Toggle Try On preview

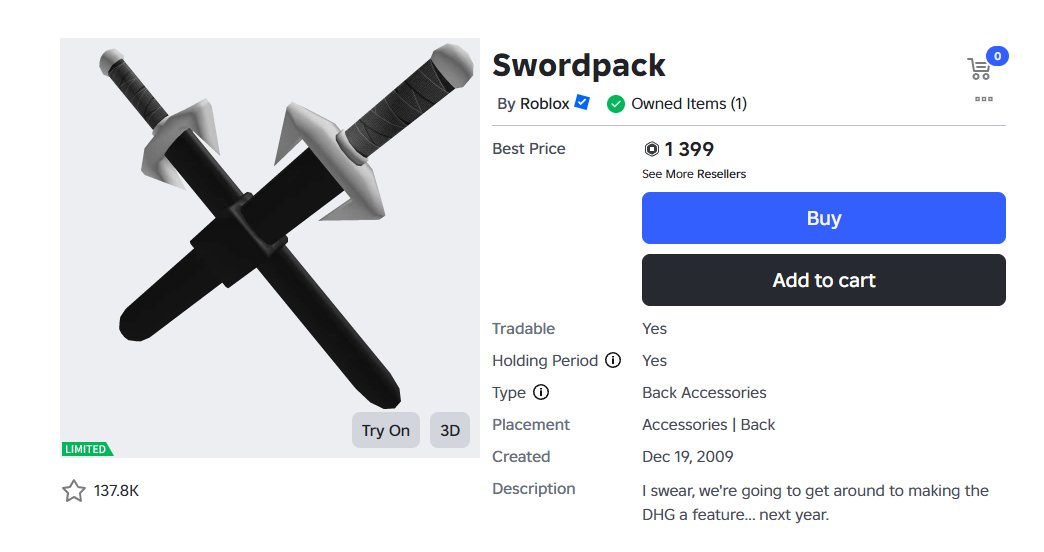(x=386, y=430)
